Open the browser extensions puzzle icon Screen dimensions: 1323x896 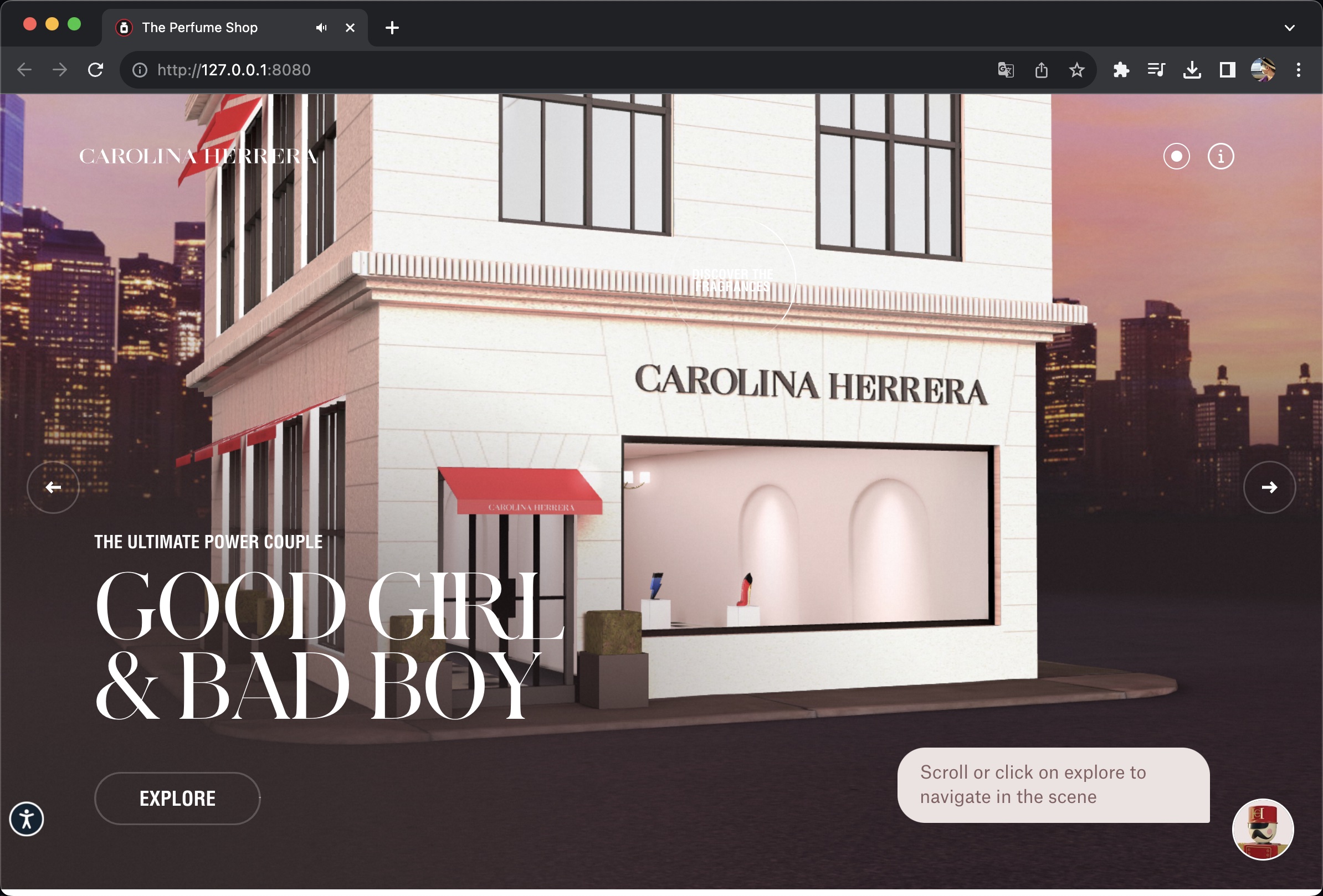coord(1121,70)
